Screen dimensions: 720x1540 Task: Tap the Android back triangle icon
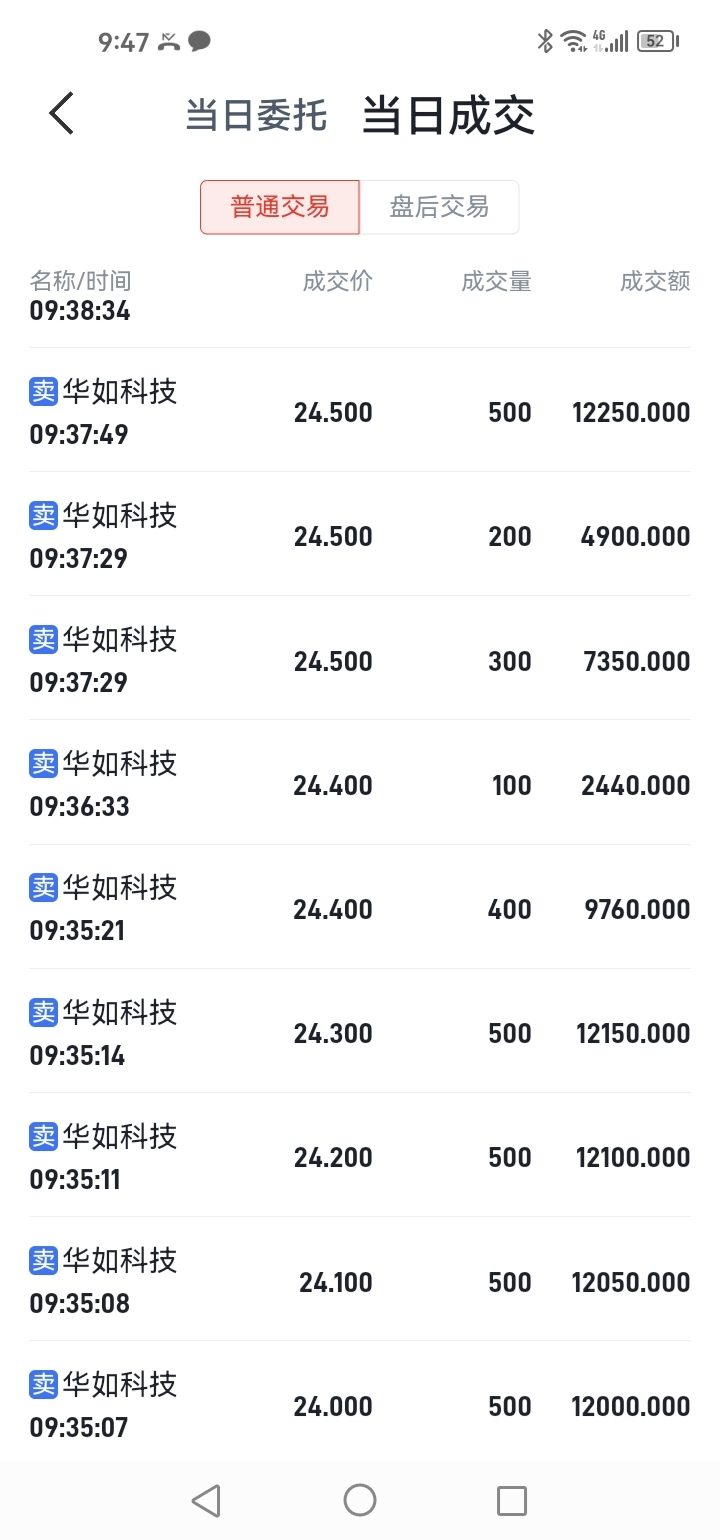point(206,1500)
